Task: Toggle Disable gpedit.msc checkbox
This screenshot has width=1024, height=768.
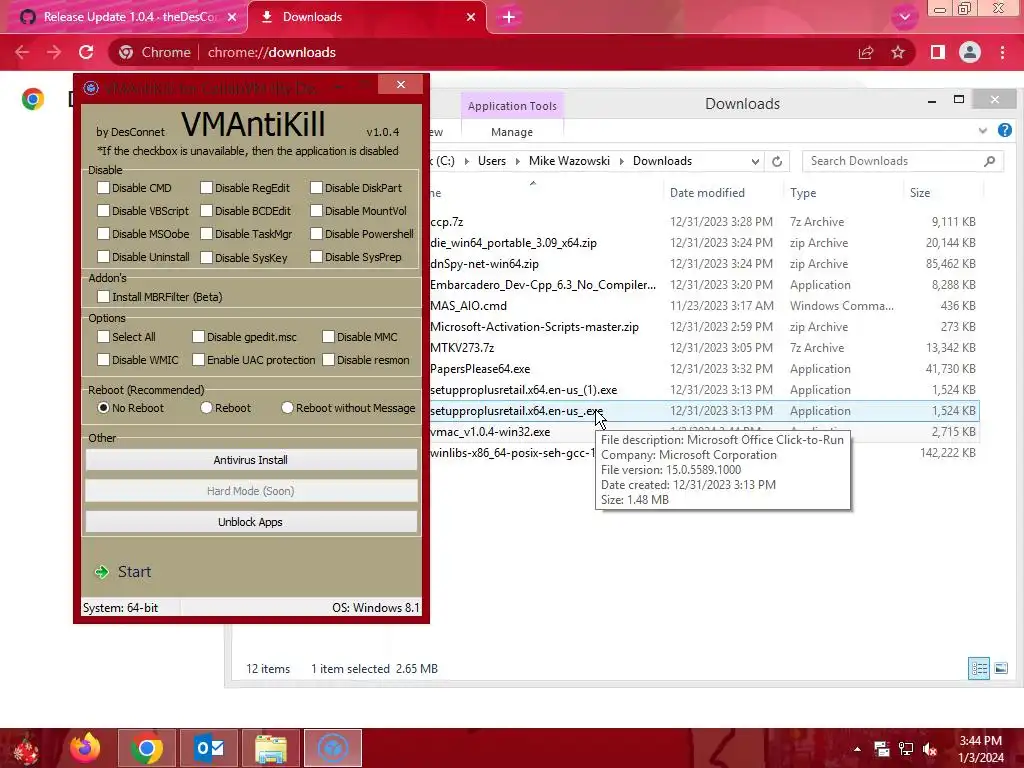Action: (x=198, y=336)
